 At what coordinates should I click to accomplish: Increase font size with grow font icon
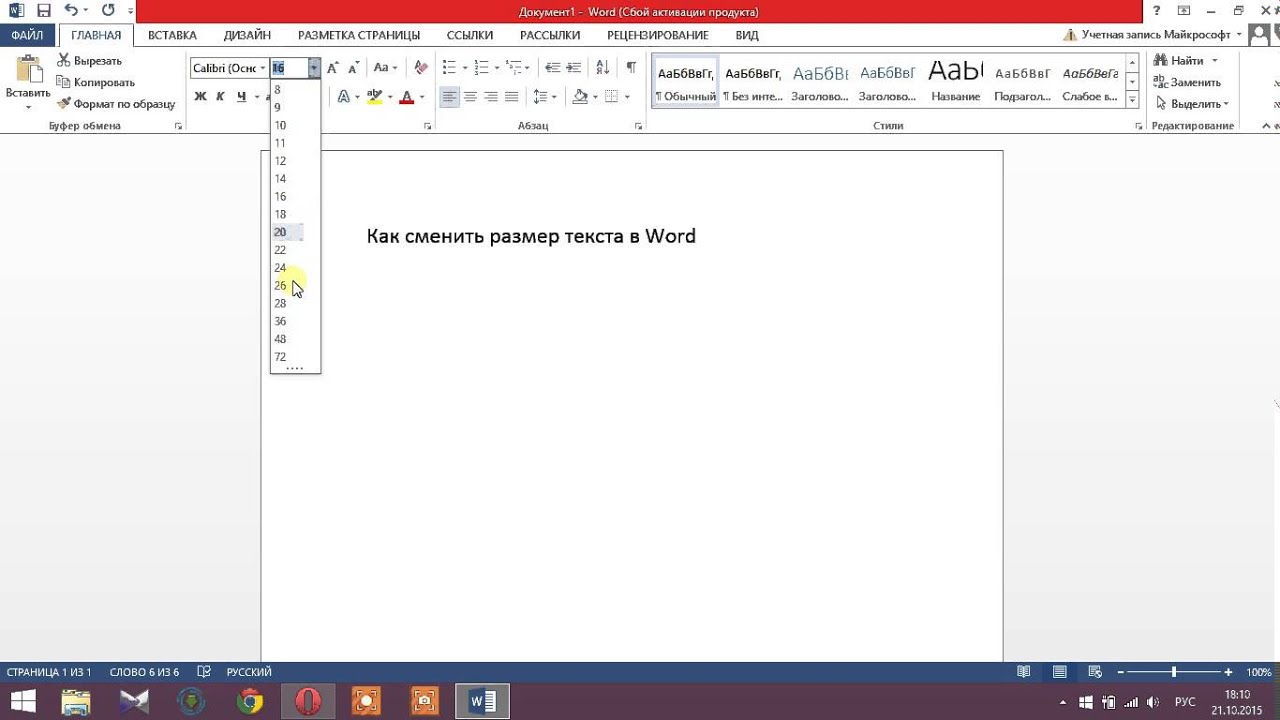click(x=333, y=68)
